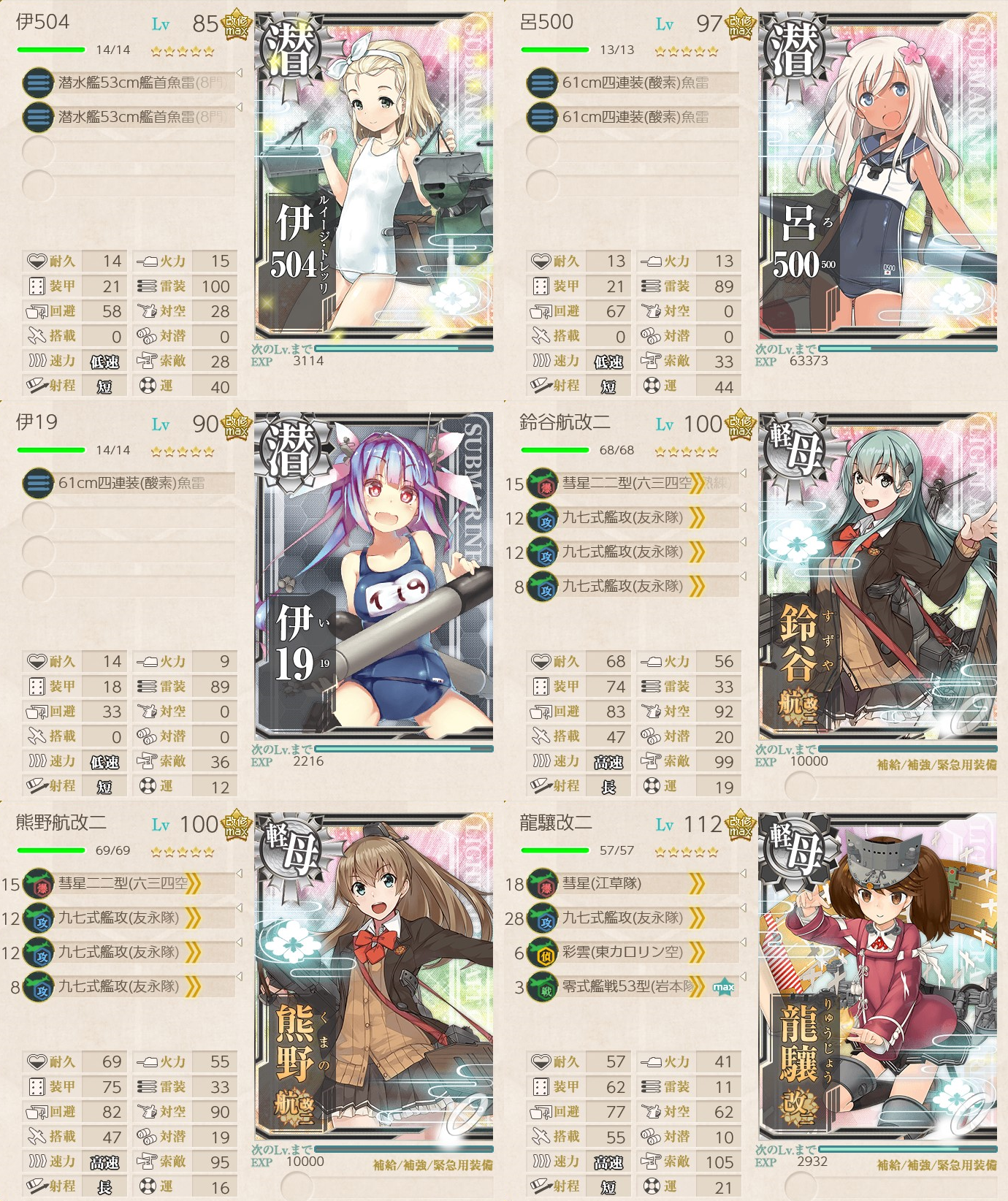1008x1201 pixels.
Task: Expand arrow beside Kumano's first 九七式艦攻 slot
Action: point(239,908)
